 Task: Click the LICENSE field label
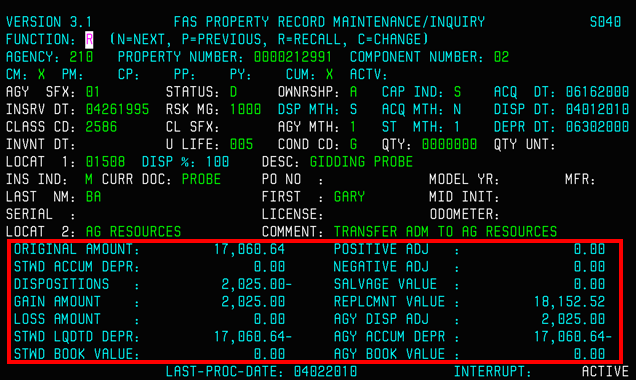click(x=292, y=214)
